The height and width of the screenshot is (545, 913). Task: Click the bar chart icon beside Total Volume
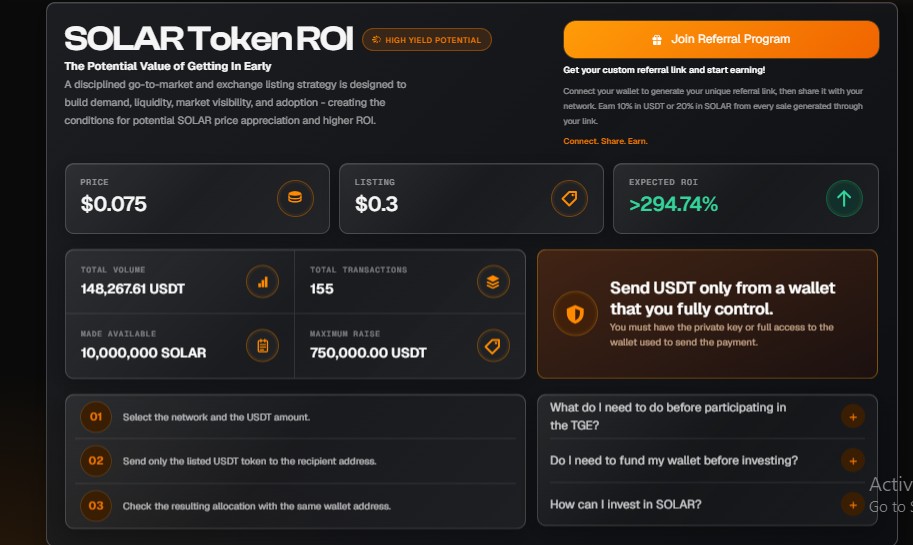[263, 282]
